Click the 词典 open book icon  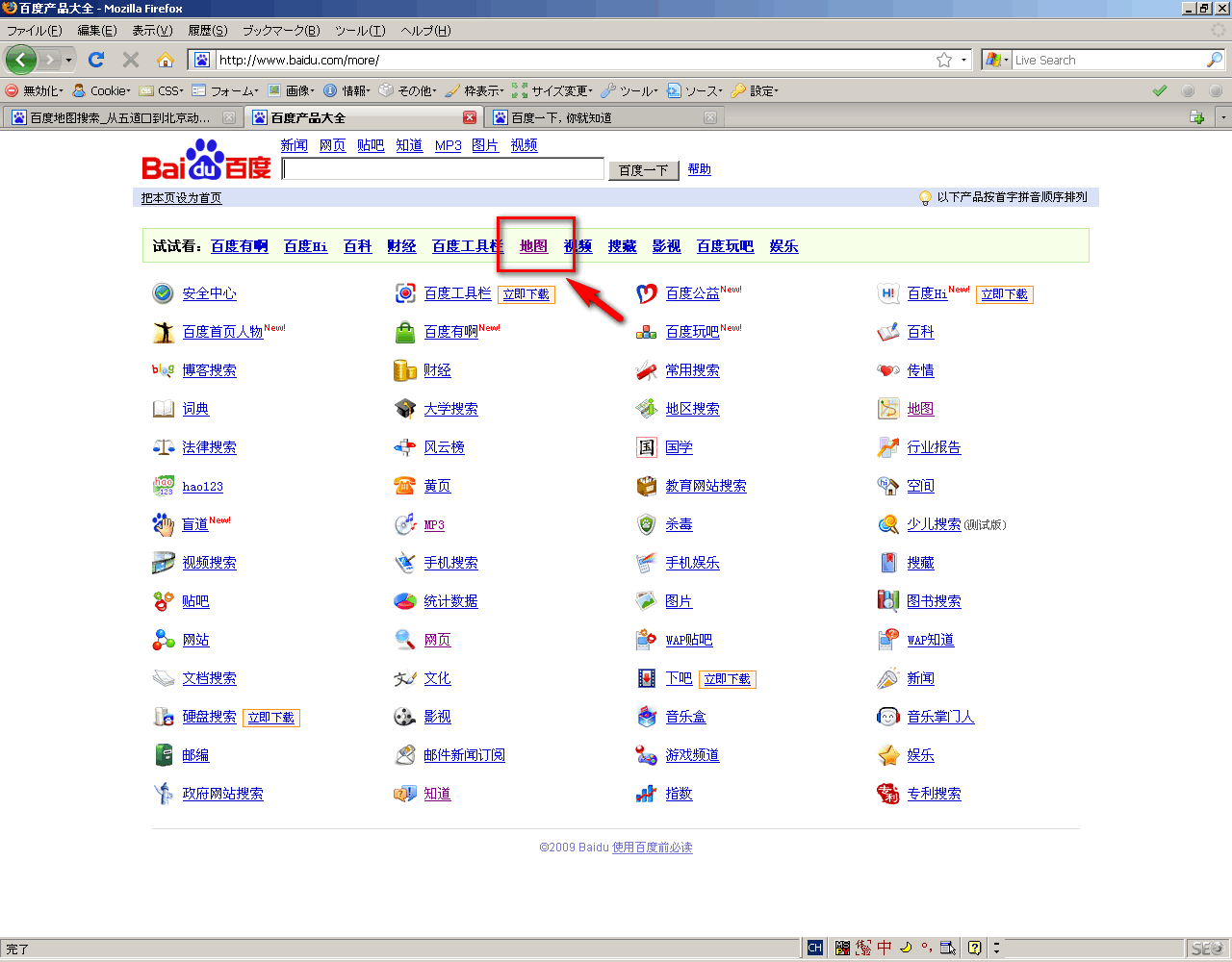click(164, 409)
